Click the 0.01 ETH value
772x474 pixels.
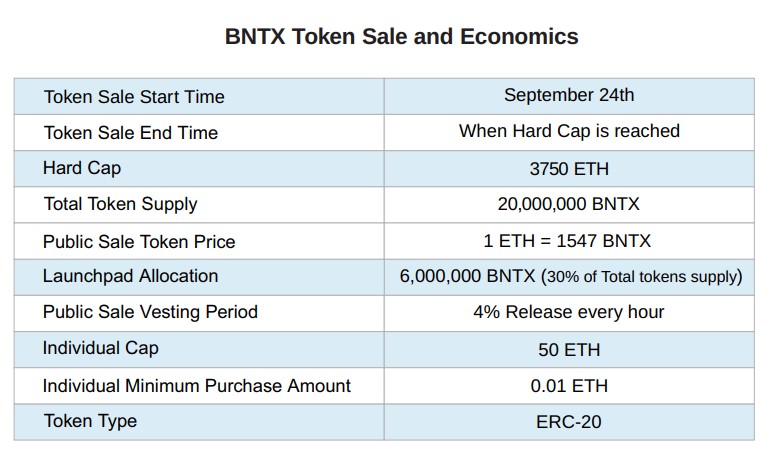(x=569, y=386)
